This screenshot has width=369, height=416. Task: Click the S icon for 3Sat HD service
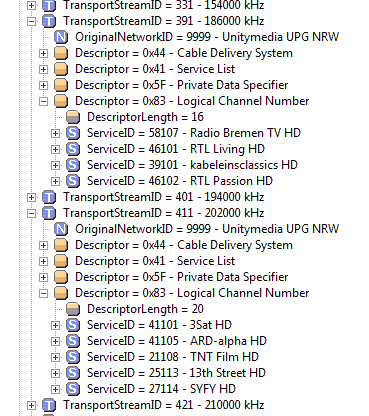(73, 325)
